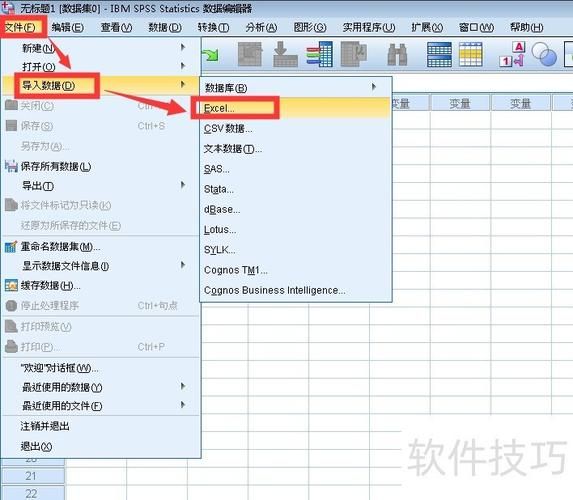Screen dimensions: 573x500
Task: Click the Insert variable yellow table icon
Action: [471, 54]
